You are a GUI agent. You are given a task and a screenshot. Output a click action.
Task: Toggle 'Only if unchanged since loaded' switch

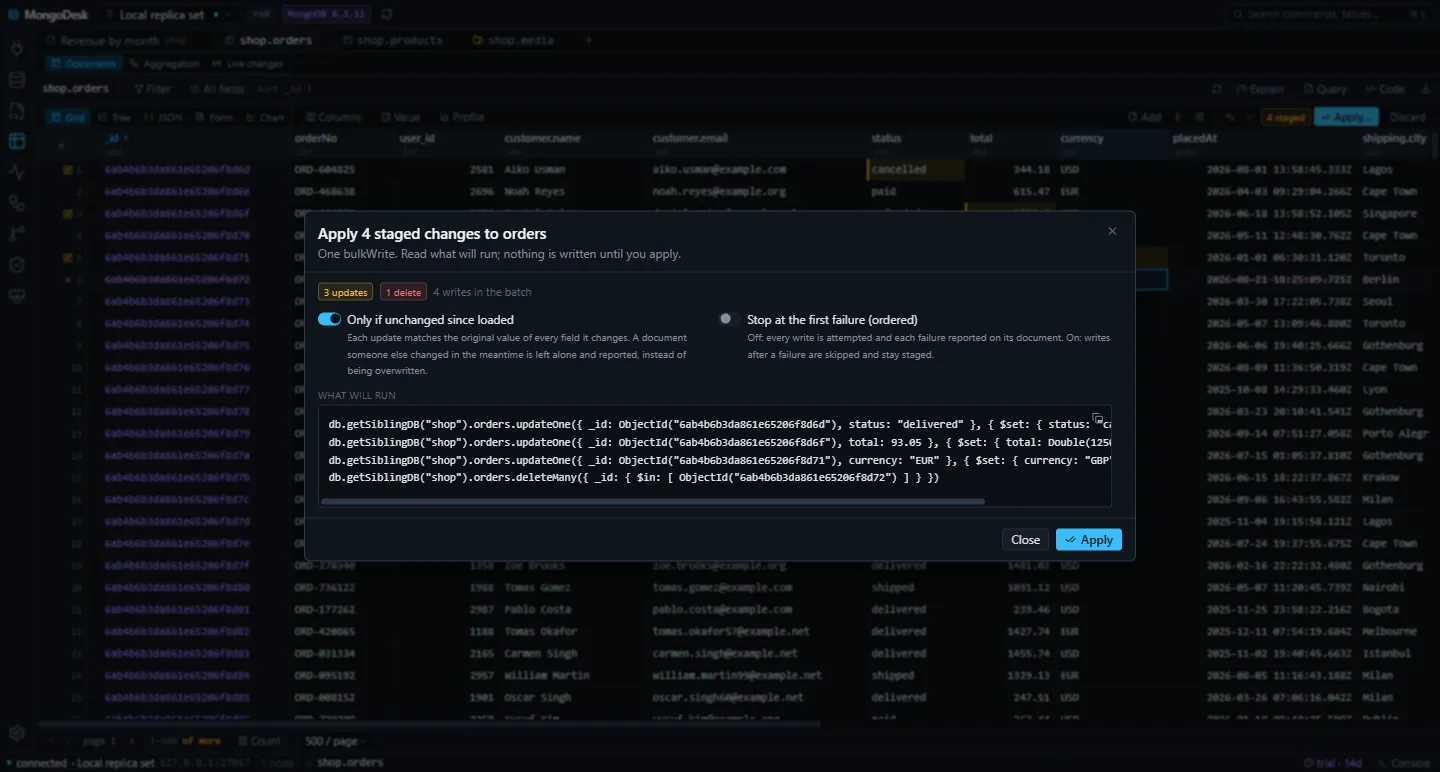pyautogui.click(x=329, y=319)
